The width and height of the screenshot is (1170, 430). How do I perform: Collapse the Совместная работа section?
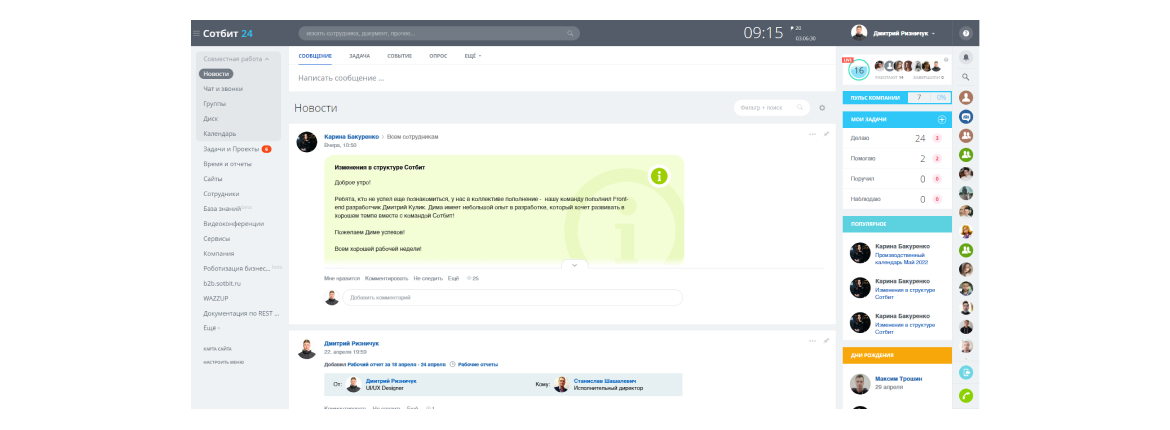pyautogui.click(x=236, y=58)
